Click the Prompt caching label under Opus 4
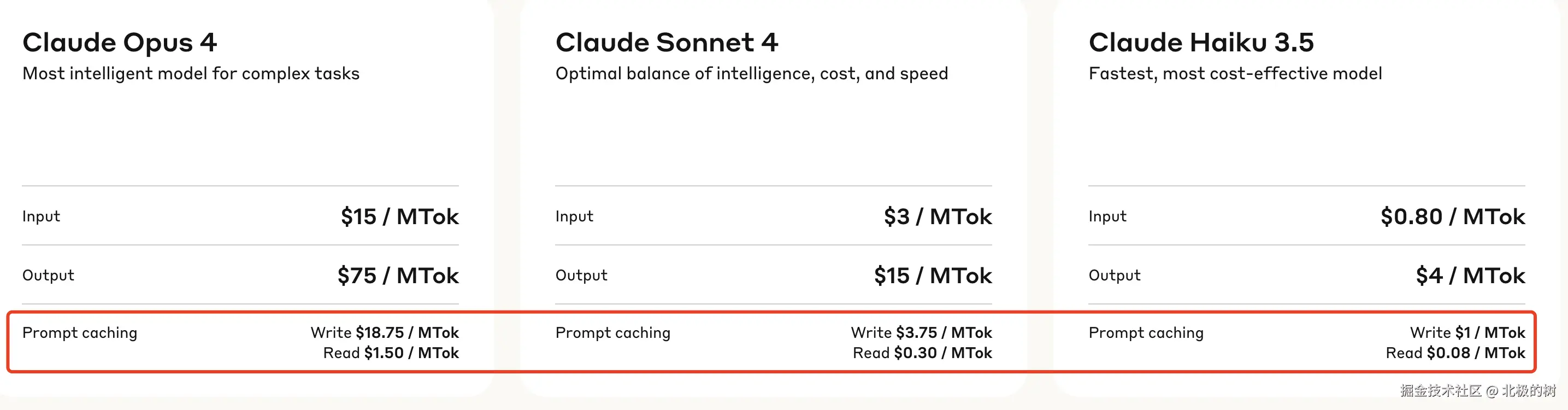The width and height of the screenshot is (1568, 410). [80, 332]
